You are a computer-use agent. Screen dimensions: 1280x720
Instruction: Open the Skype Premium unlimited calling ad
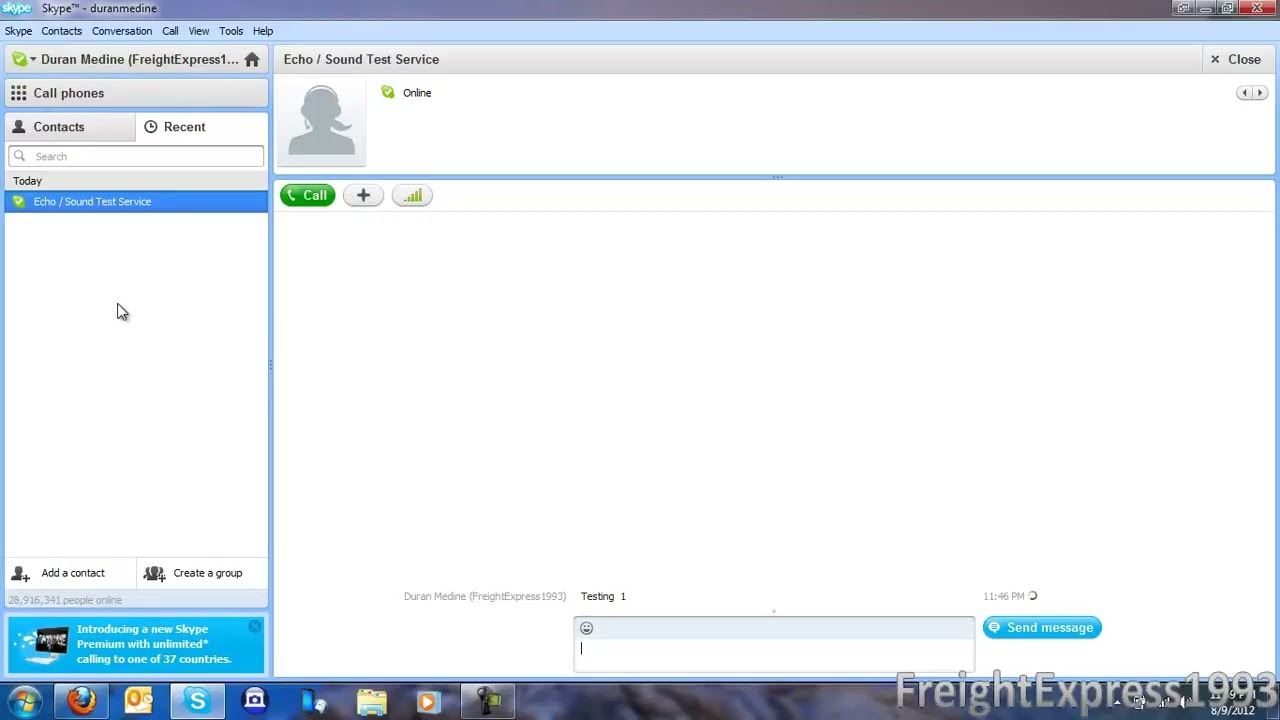click(x=137, y=644)
